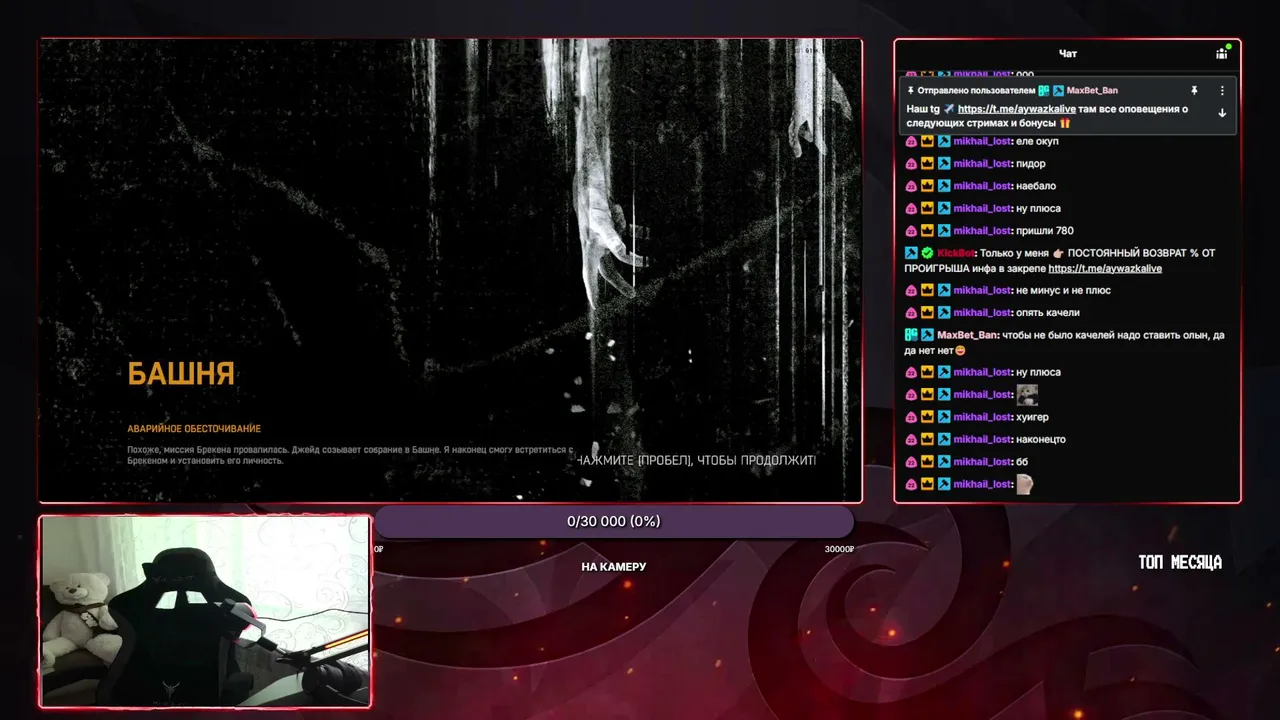Click the "наконецто" chat message text
The width and height of the screenshot is (1280, 720).
point(1041,439)
